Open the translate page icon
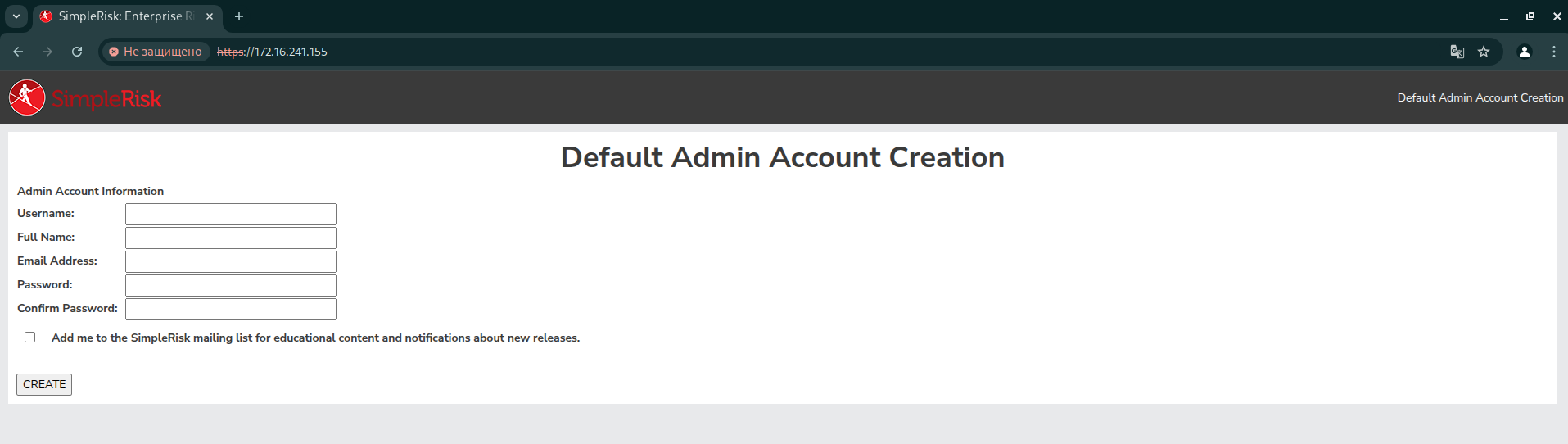 (1457, 52)
